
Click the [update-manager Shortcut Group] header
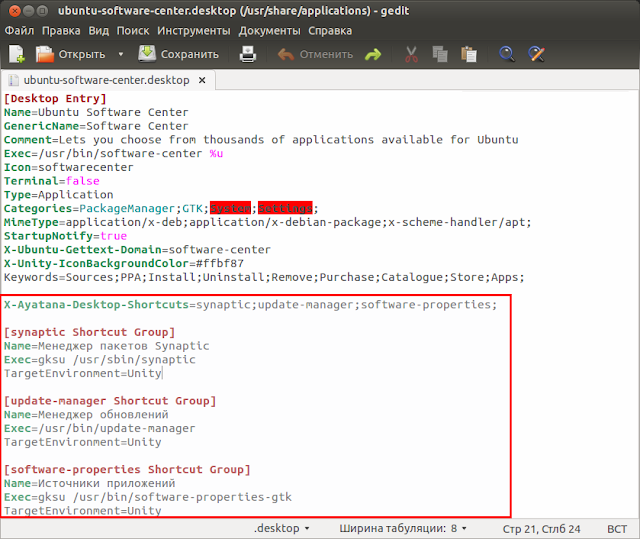pos(110,401)
